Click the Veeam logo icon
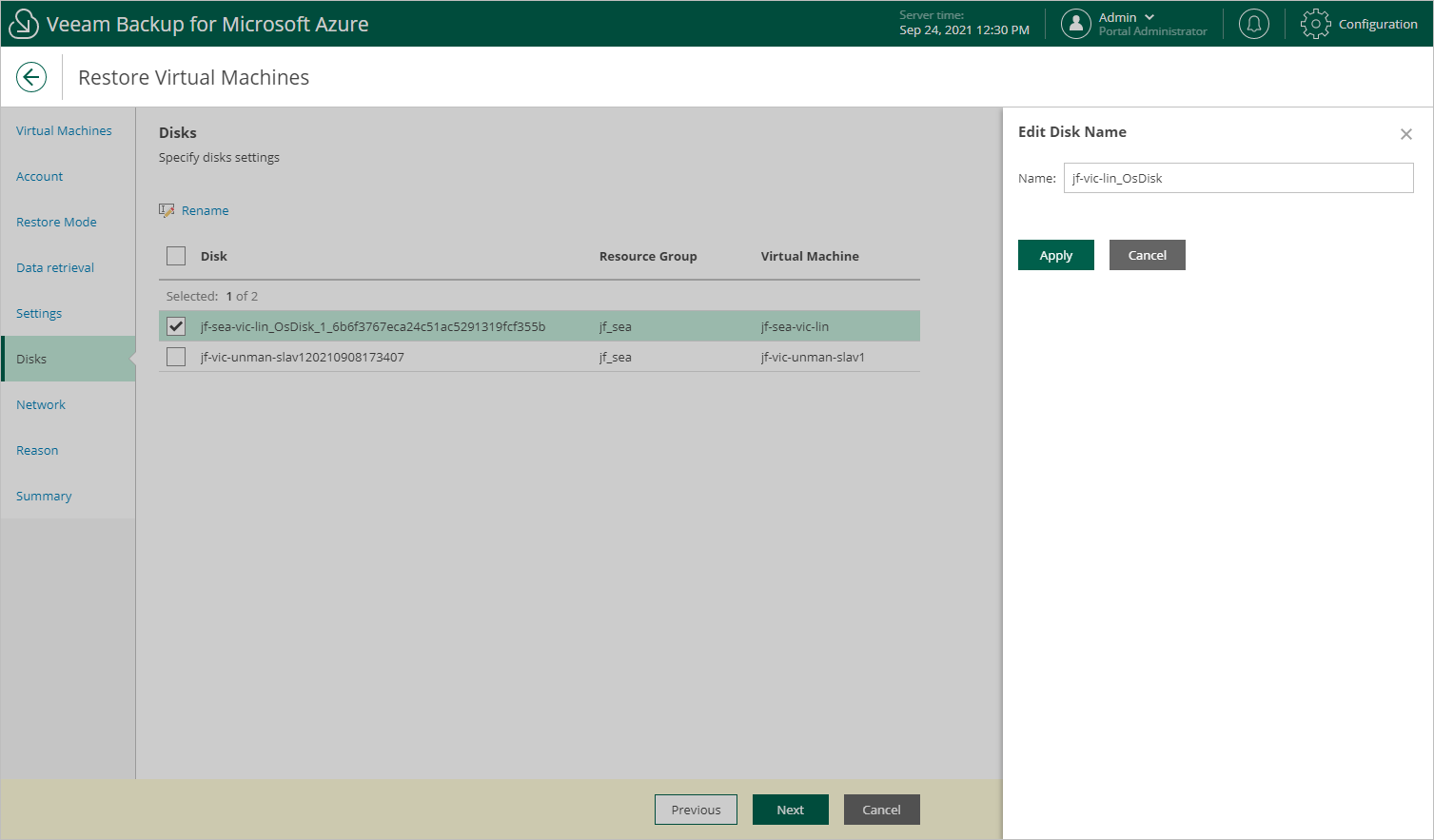The height and width of the screenshot is (840, 1434). [x=23, y=24]
